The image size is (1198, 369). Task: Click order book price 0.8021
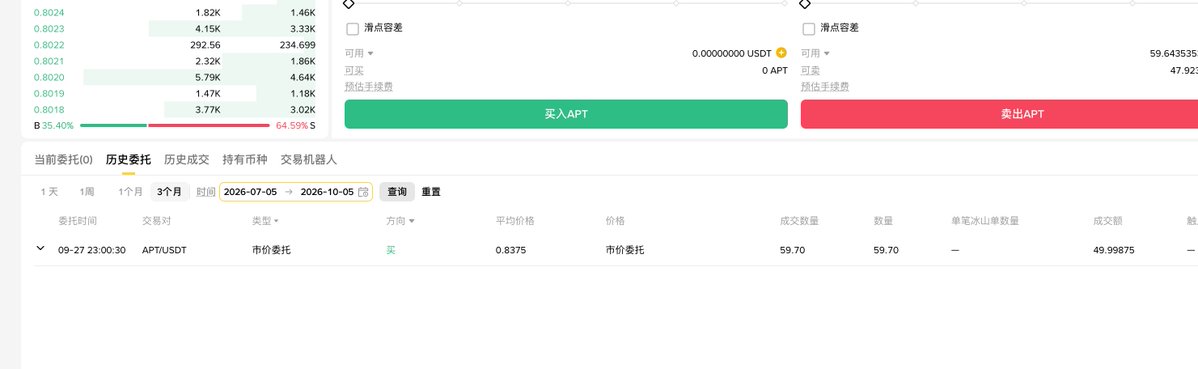tap(49, 61)
